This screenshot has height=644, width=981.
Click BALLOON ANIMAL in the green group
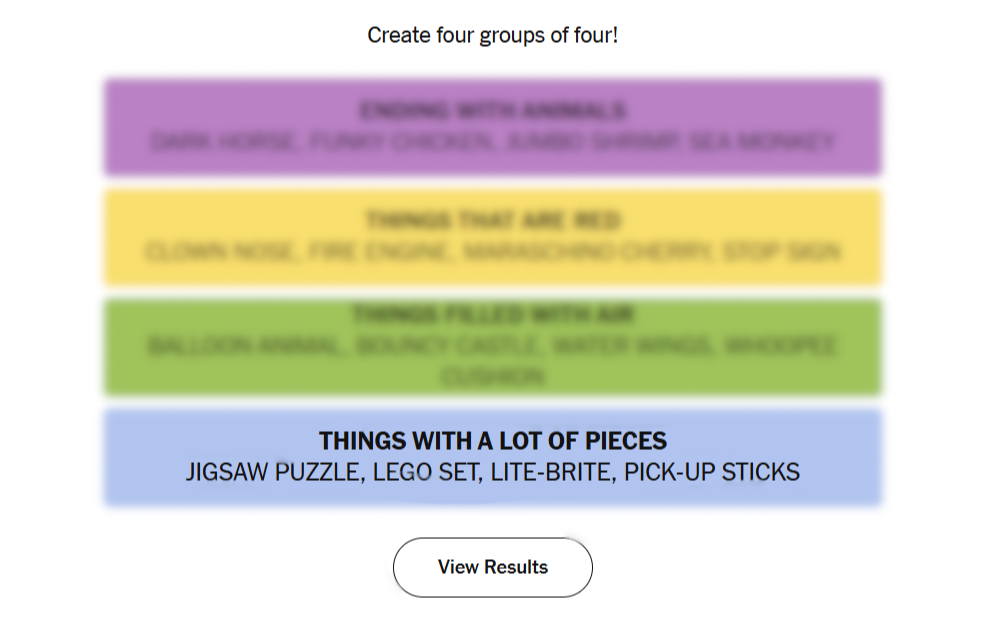[243, 347]
